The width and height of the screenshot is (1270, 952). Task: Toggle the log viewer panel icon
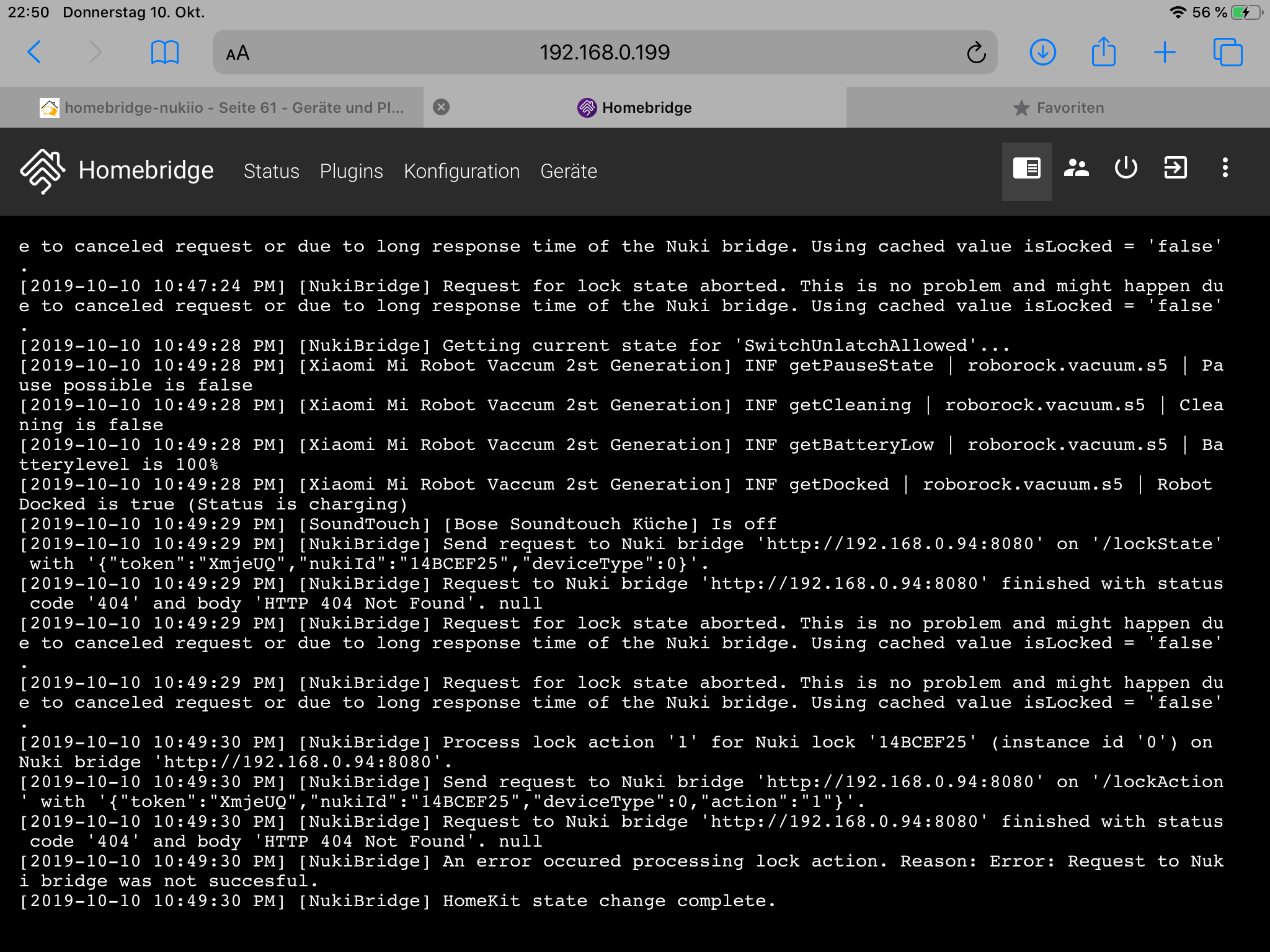[1026, 169]
